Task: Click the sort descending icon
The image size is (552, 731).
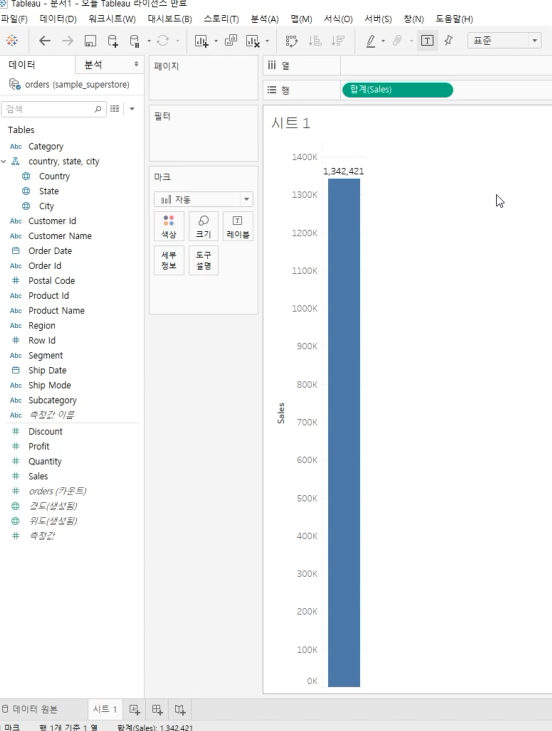Action: coord(338,41)
